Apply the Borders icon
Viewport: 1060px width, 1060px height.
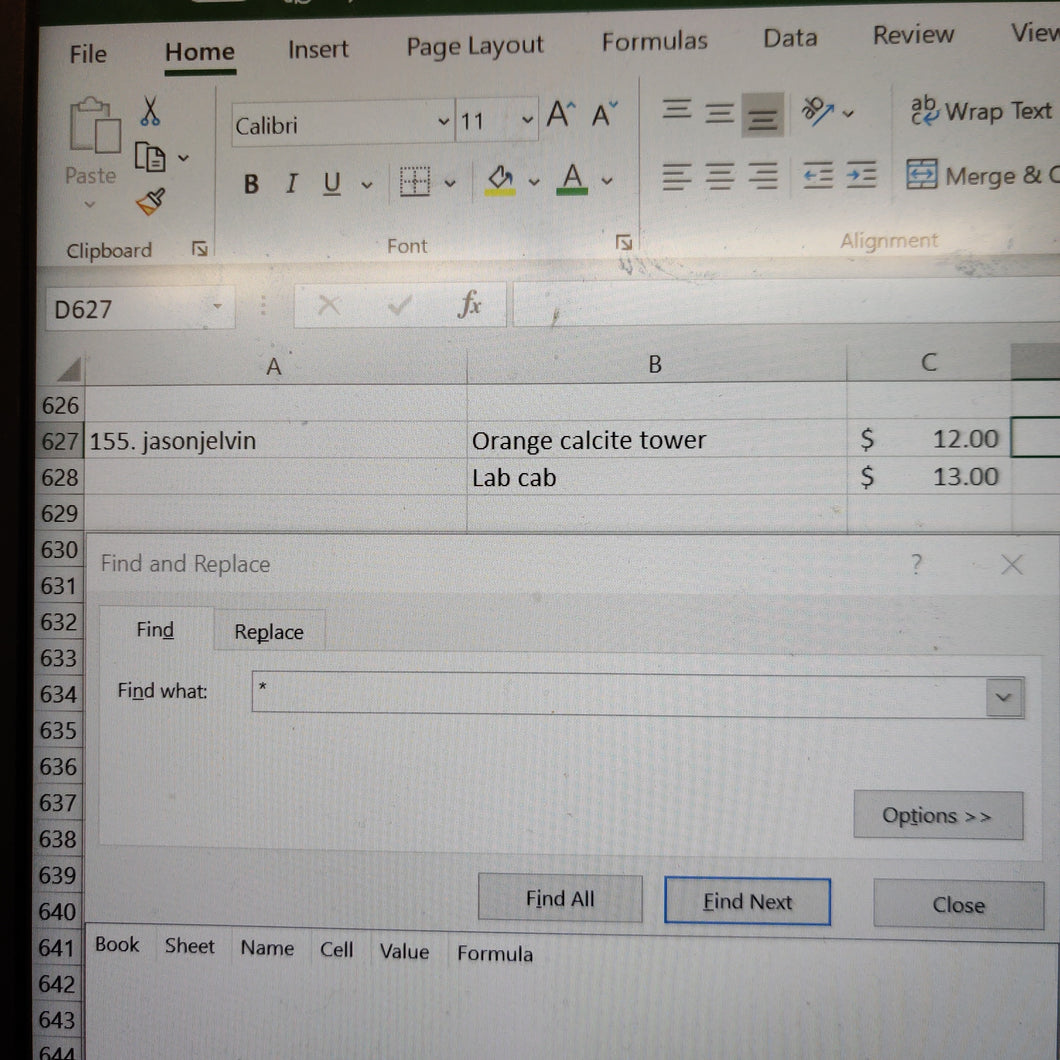click(x=414, y=182)
